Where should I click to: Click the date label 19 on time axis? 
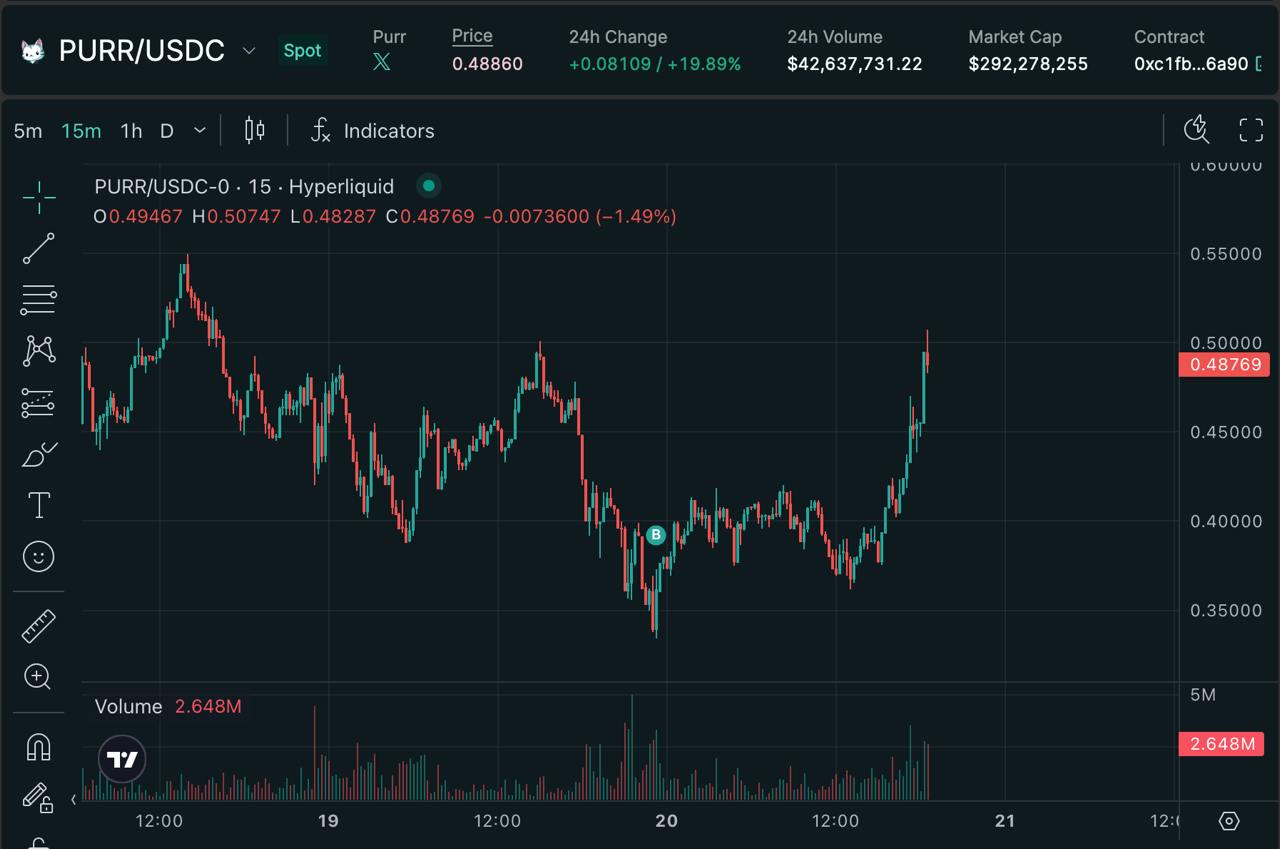(327, 821)
